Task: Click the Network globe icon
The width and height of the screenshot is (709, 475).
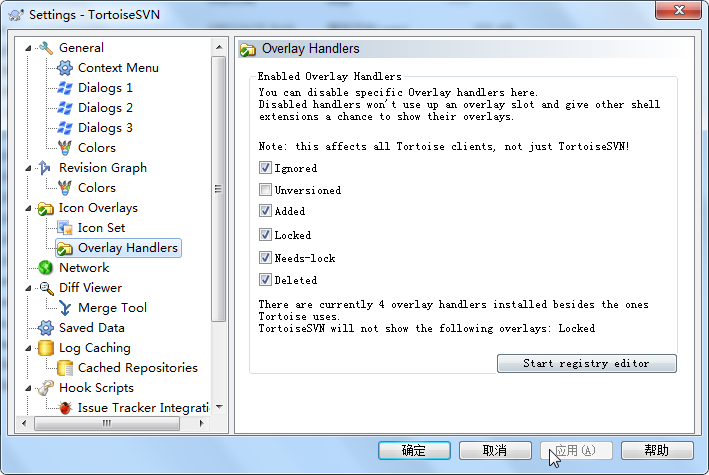Action: pyautogui.click(x=46, y=268)
